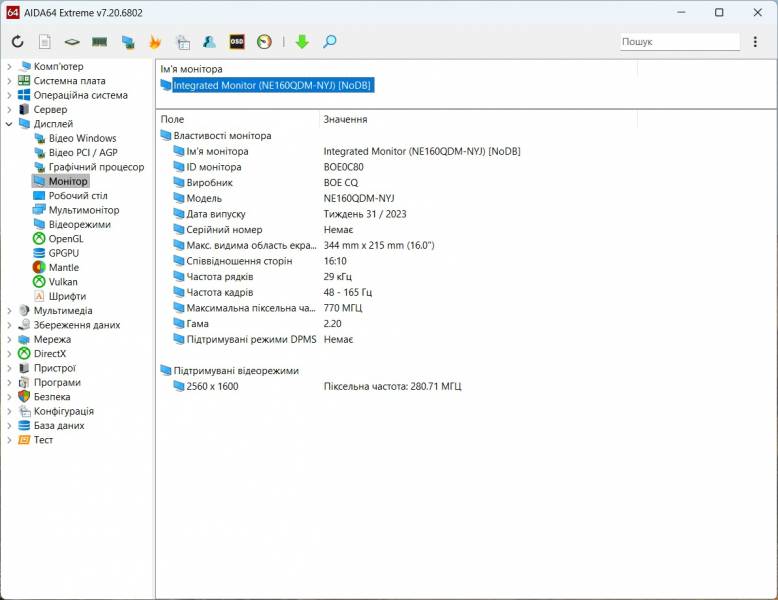This screenshot has height=600, width=778.
Task: Click the Конфігурація tree icon
Action: [24, 411]
